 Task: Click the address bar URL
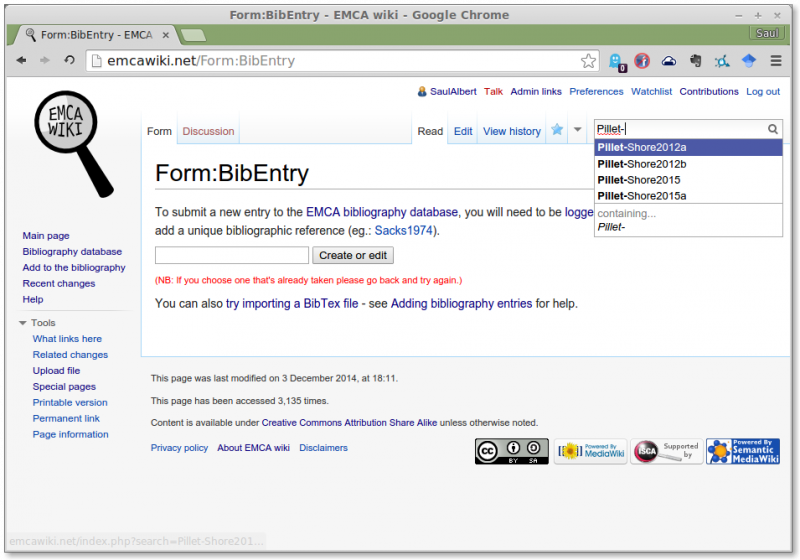(x=201, y=61)
